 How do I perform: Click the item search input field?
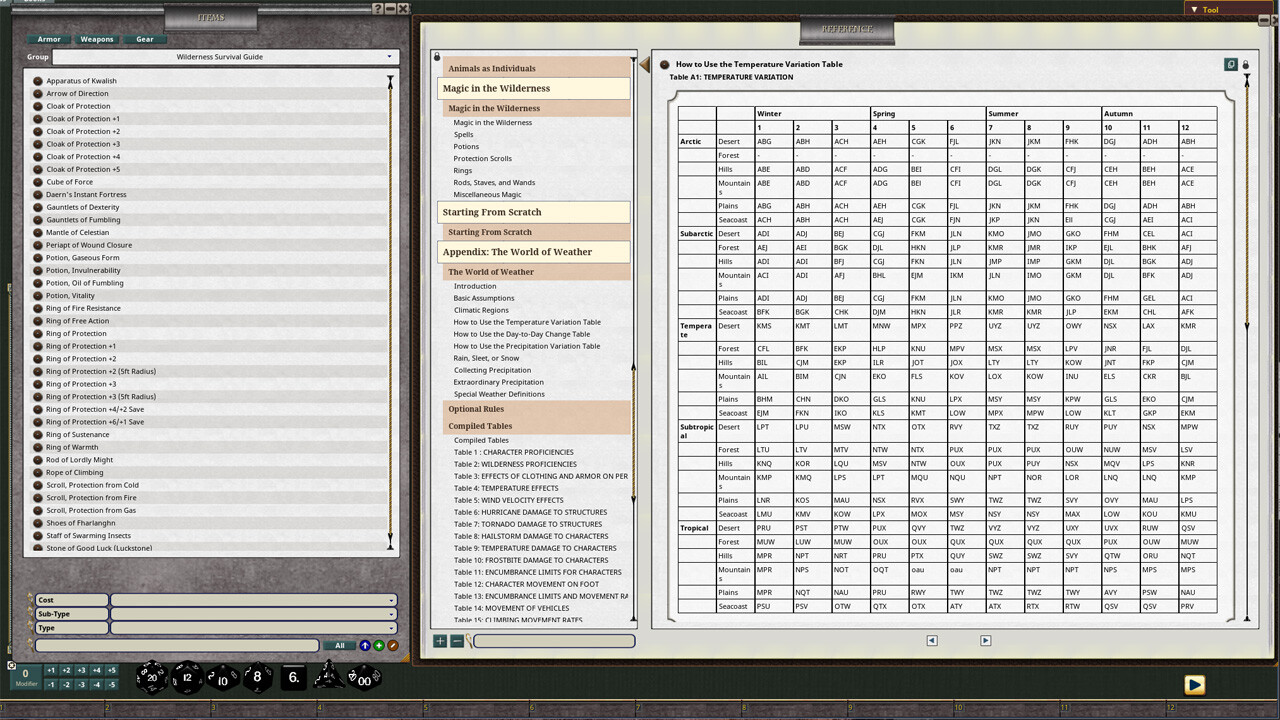coord(175,645)
